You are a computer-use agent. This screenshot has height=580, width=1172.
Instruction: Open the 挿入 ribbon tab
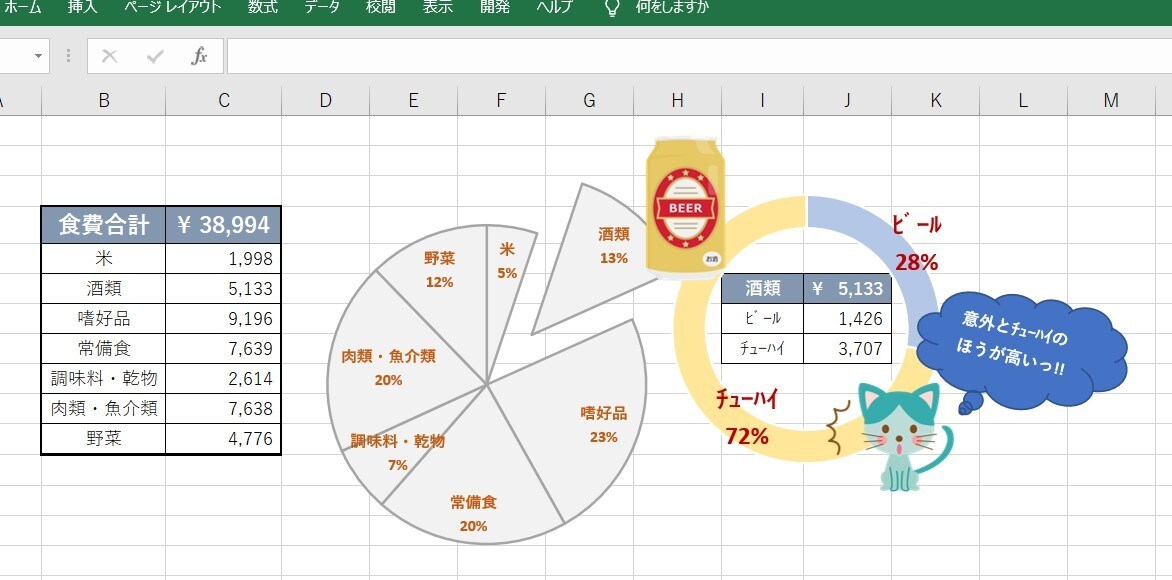(x=82, y=7)
